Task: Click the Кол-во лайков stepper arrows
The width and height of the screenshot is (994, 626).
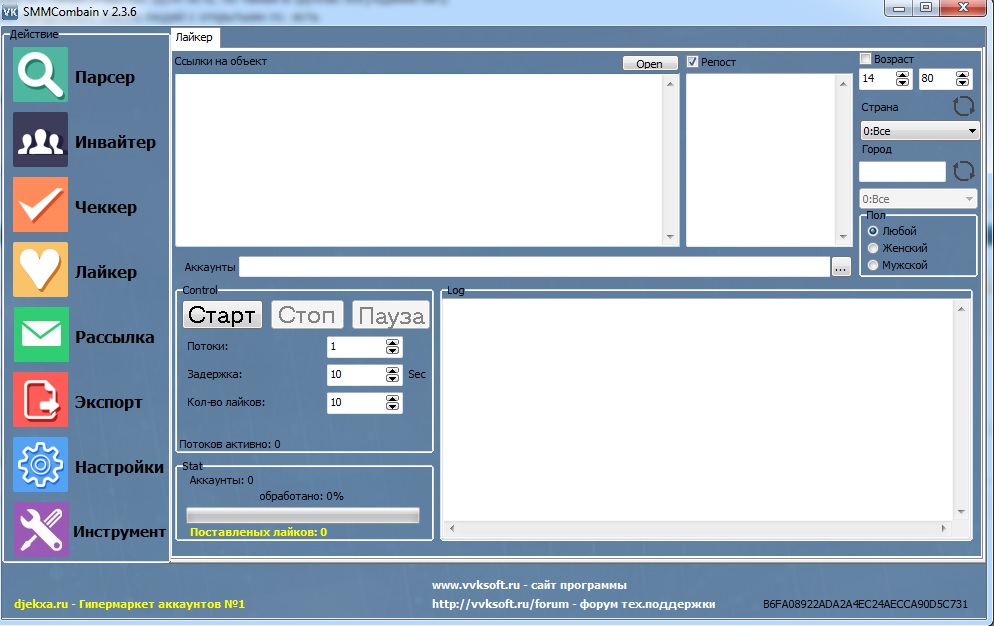Action: point(392,403)
